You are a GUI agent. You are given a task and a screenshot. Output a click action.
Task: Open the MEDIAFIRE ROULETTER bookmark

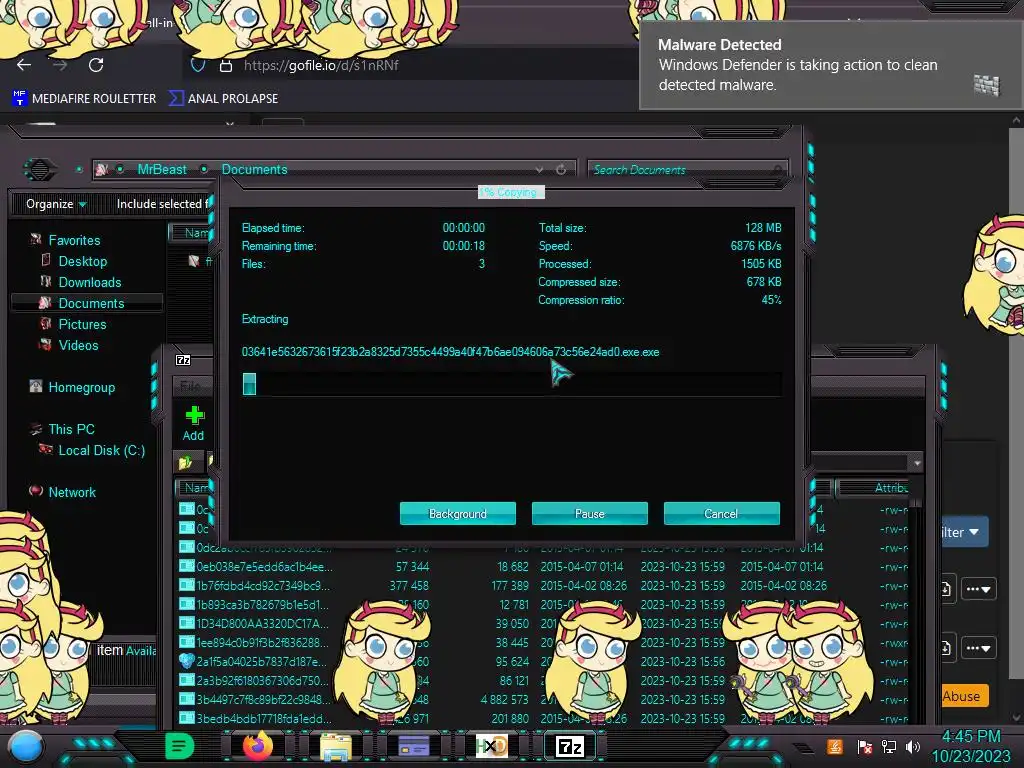84,99
